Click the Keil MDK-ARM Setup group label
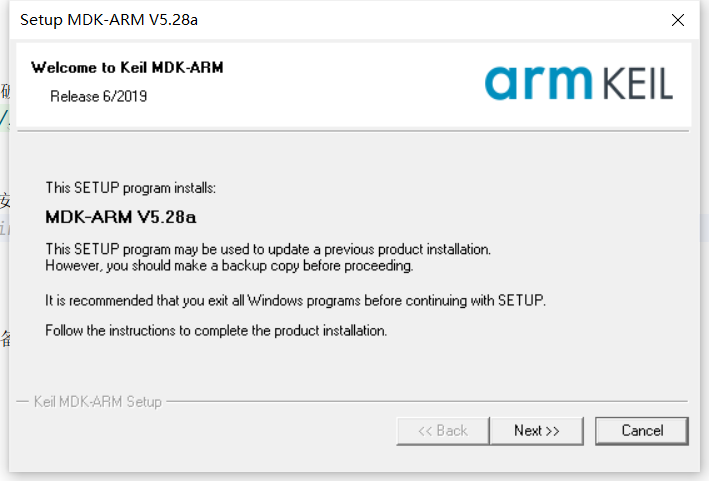Image resolution: width=709 pixels, height=481 pixels. 98,402
